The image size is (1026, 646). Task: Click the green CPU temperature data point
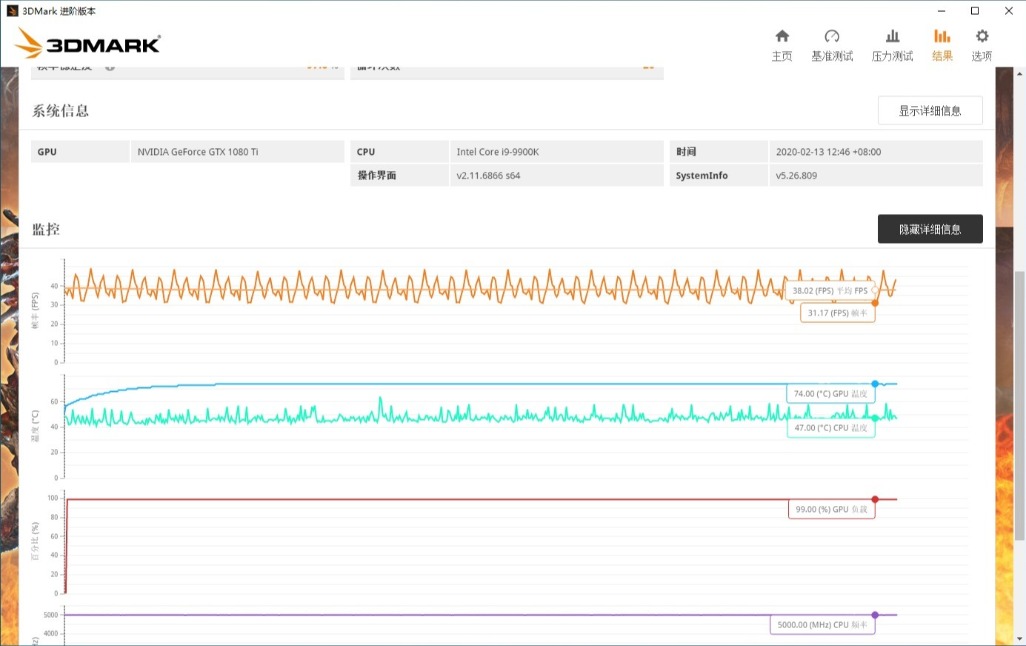point(875,418)
